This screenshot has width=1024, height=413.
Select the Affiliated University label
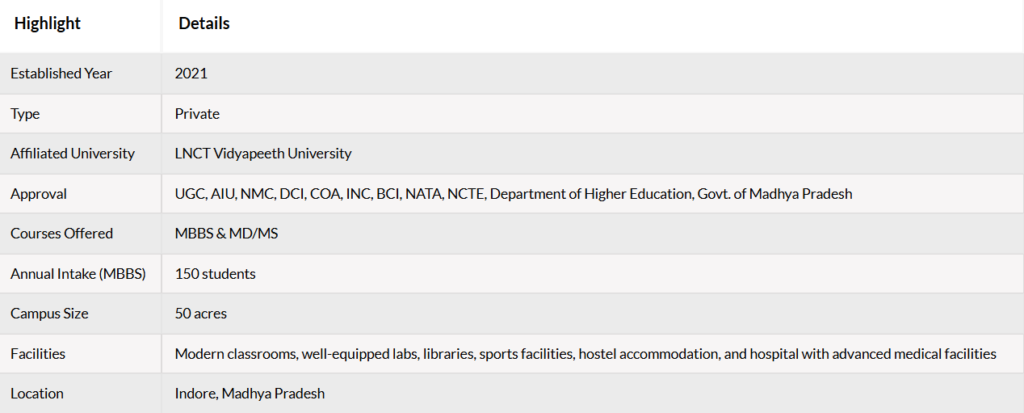[x=72, y=154]
